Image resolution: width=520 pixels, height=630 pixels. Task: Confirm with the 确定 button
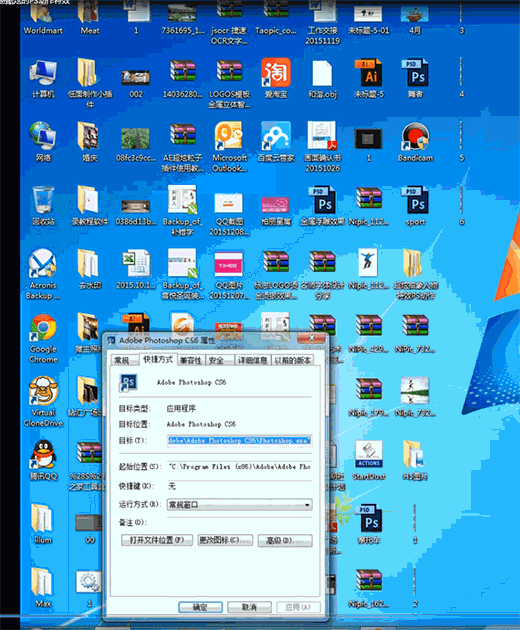(x=200, y=607)
